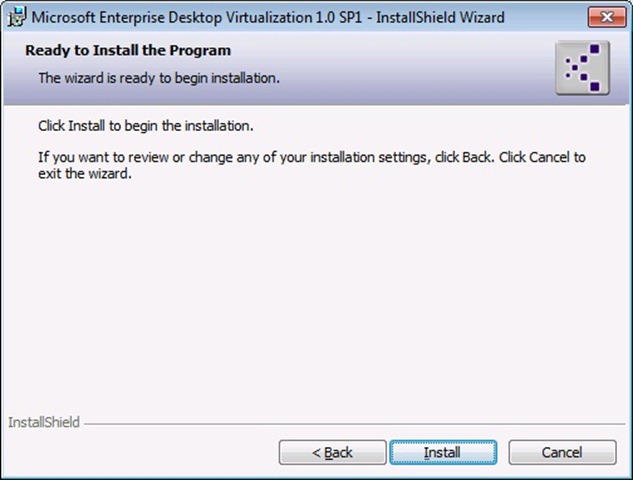
Task: Click the 'Ready to Install the Program' heading
Action: coord(128,50)
